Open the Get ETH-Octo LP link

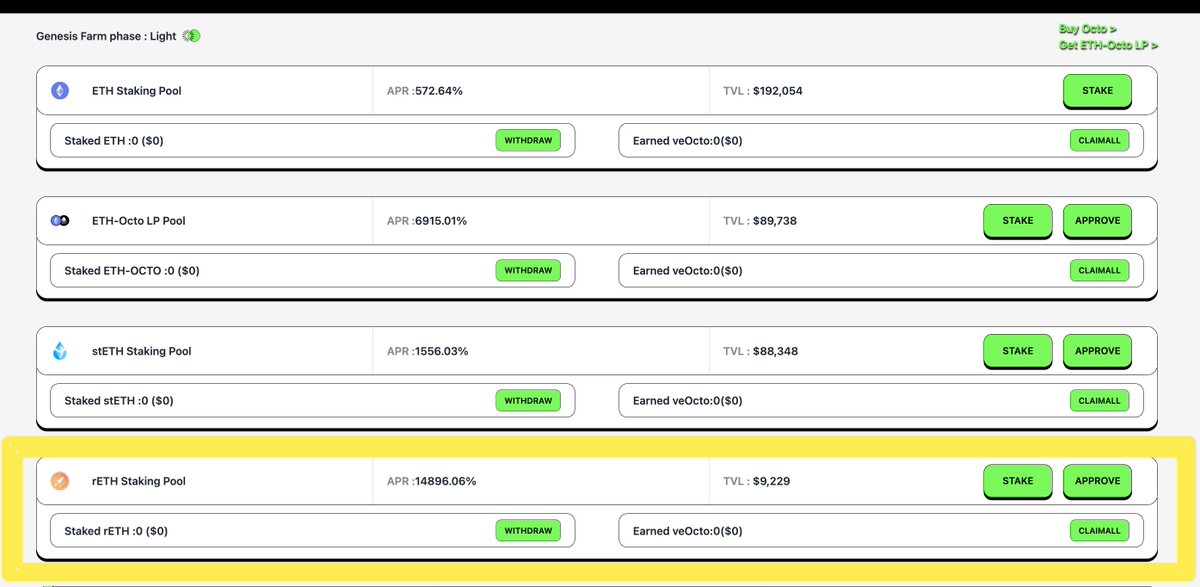1108,45
